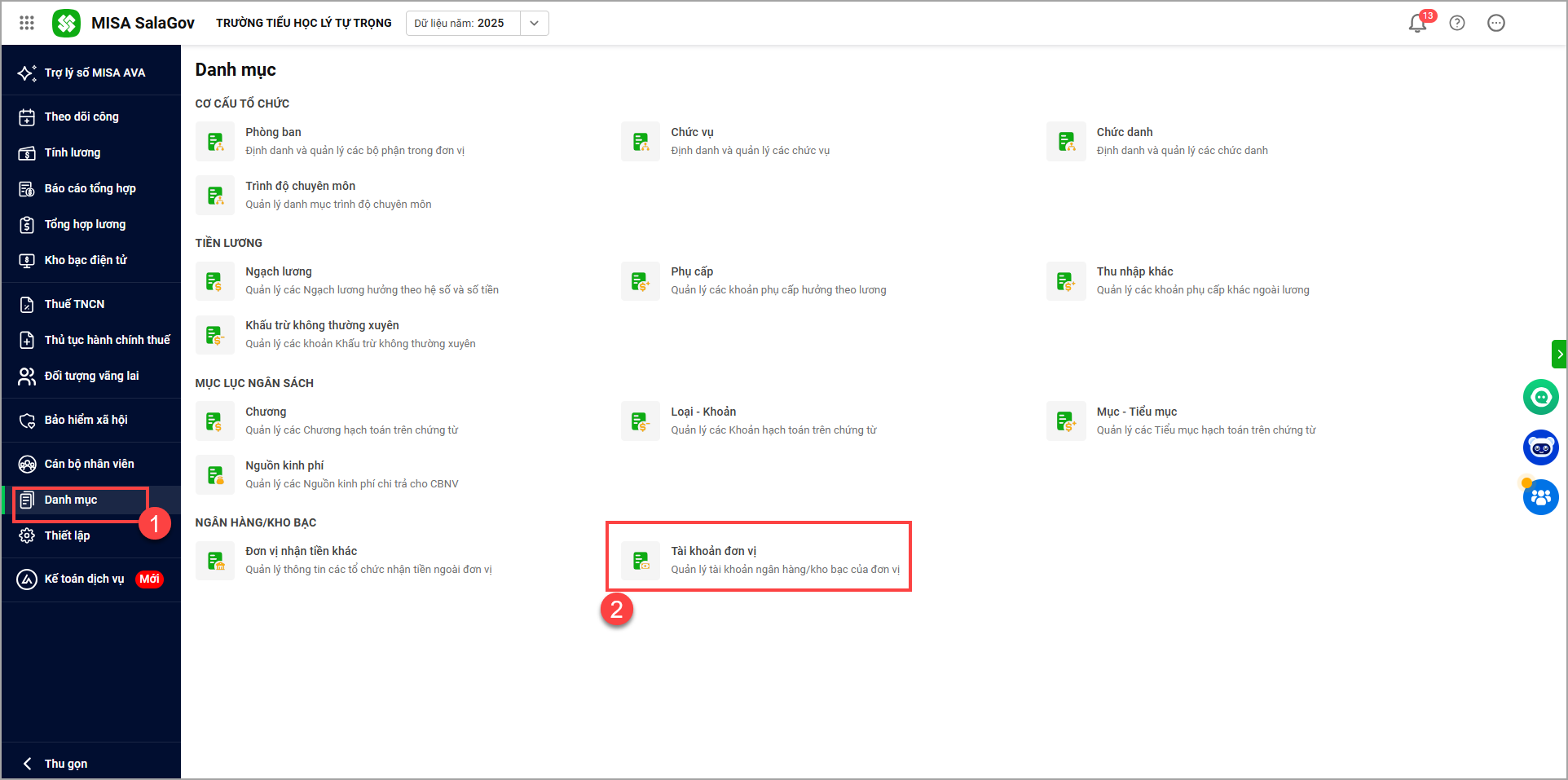Click the more options ellipsis icon
Screen dimensions: 1568x780
click(x=1496, y=23)
